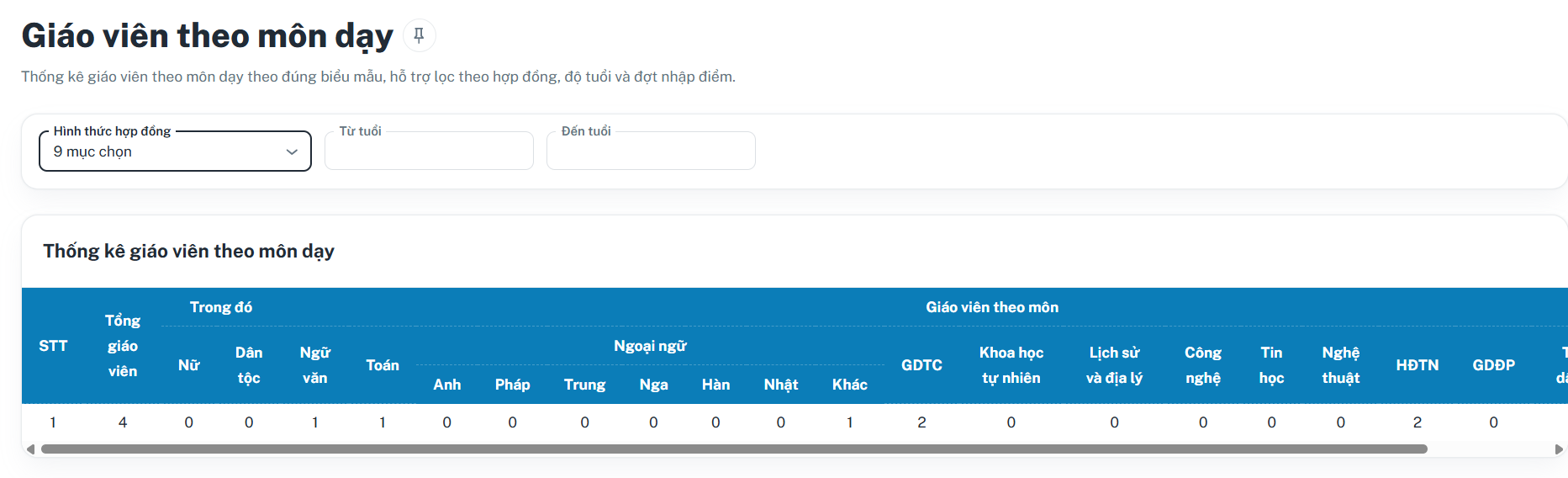Select the Dân tộc column header

pyautogui.click(x=249, y=365)
